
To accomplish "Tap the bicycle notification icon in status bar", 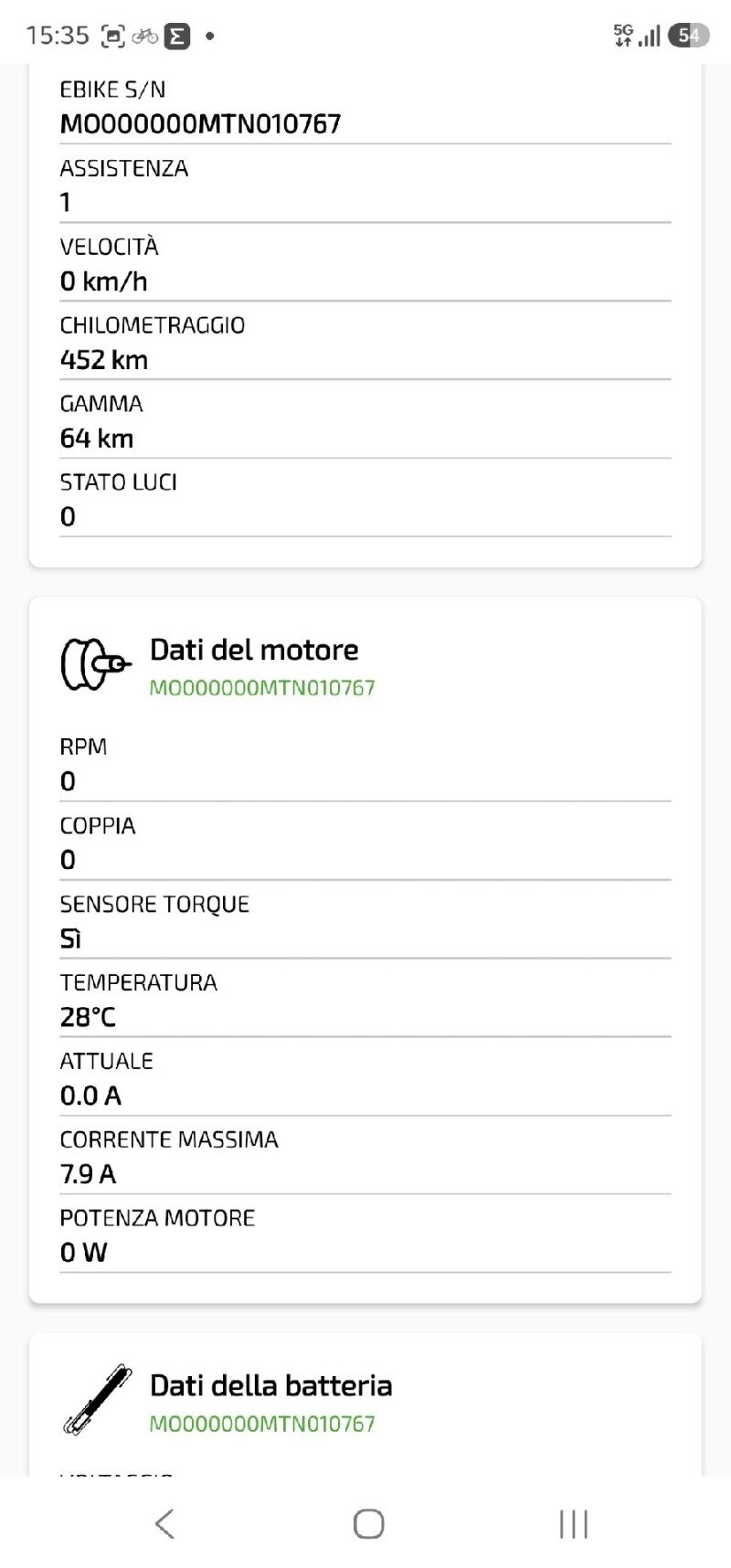I will coord(144,36).
